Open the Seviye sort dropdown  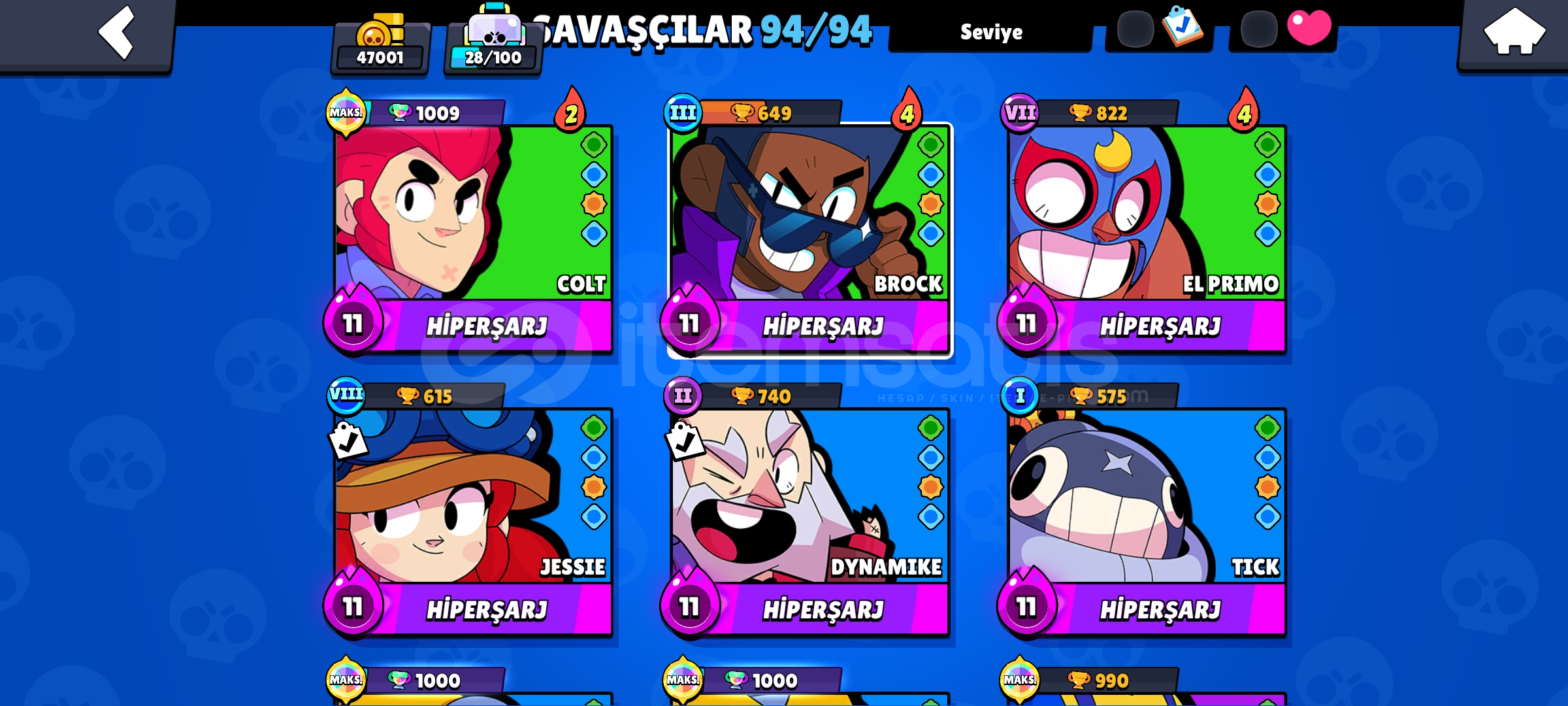coord(990,31)
